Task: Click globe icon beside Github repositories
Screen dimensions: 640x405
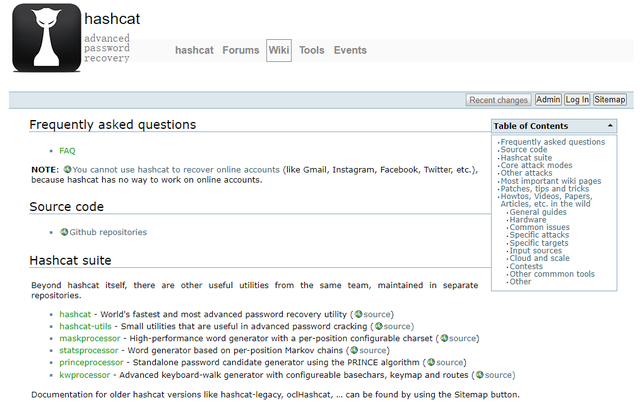Action: click(64, 232)
